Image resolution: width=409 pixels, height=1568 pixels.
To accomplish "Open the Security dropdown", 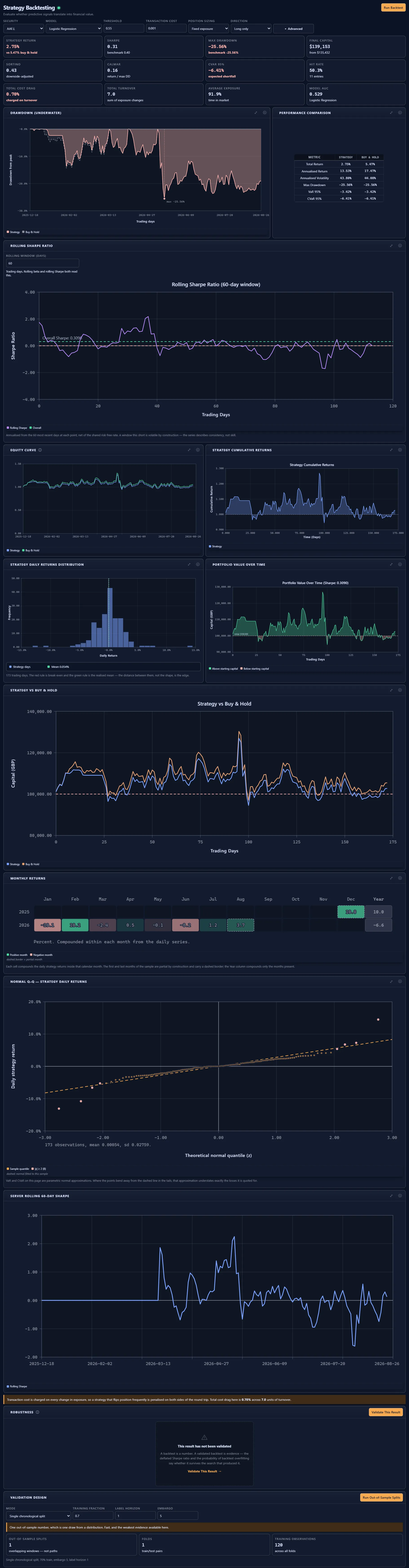I will [24, 29].
